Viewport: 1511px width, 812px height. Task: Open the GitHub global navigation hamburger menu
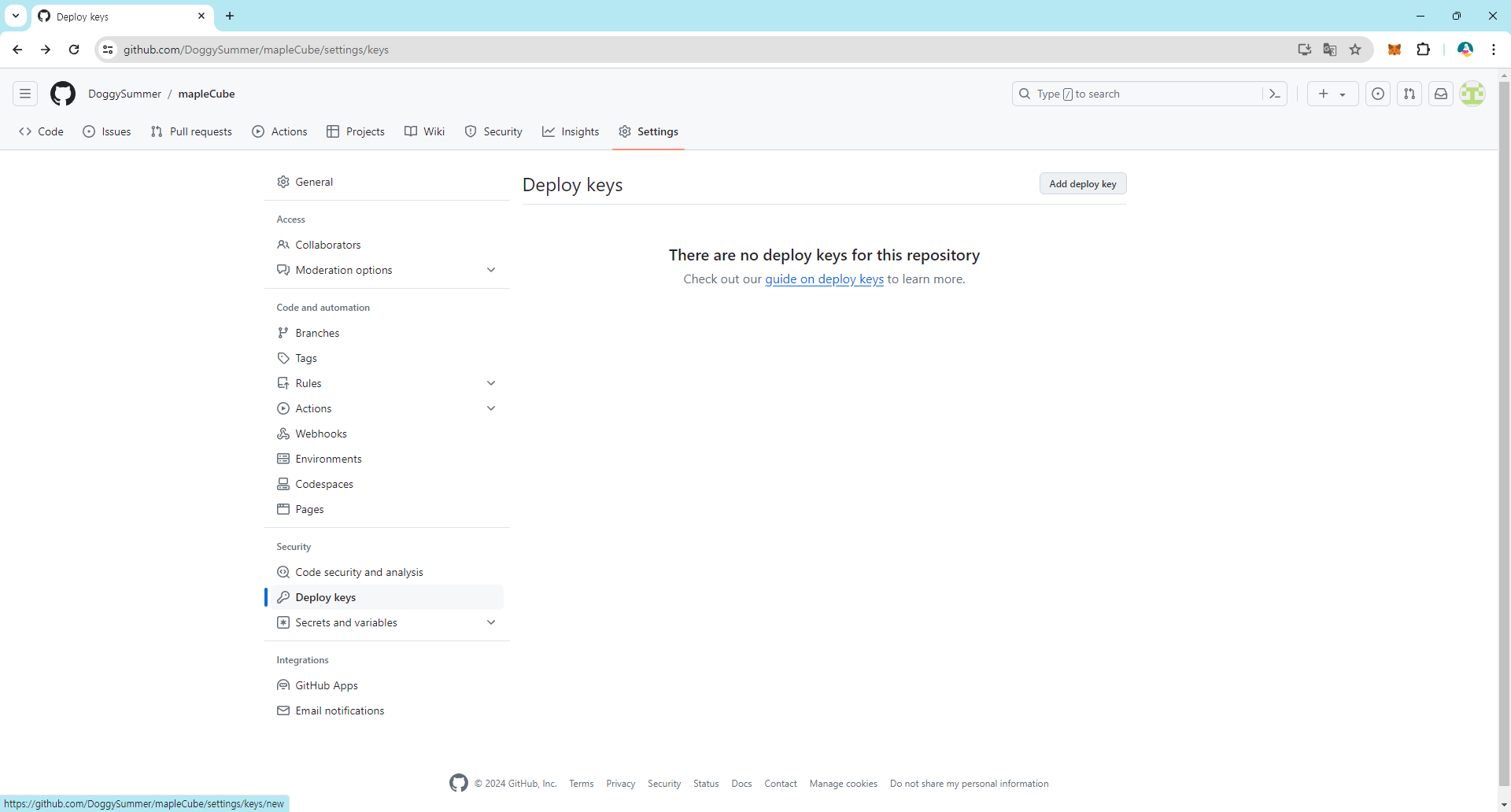(x=25, y=94)
